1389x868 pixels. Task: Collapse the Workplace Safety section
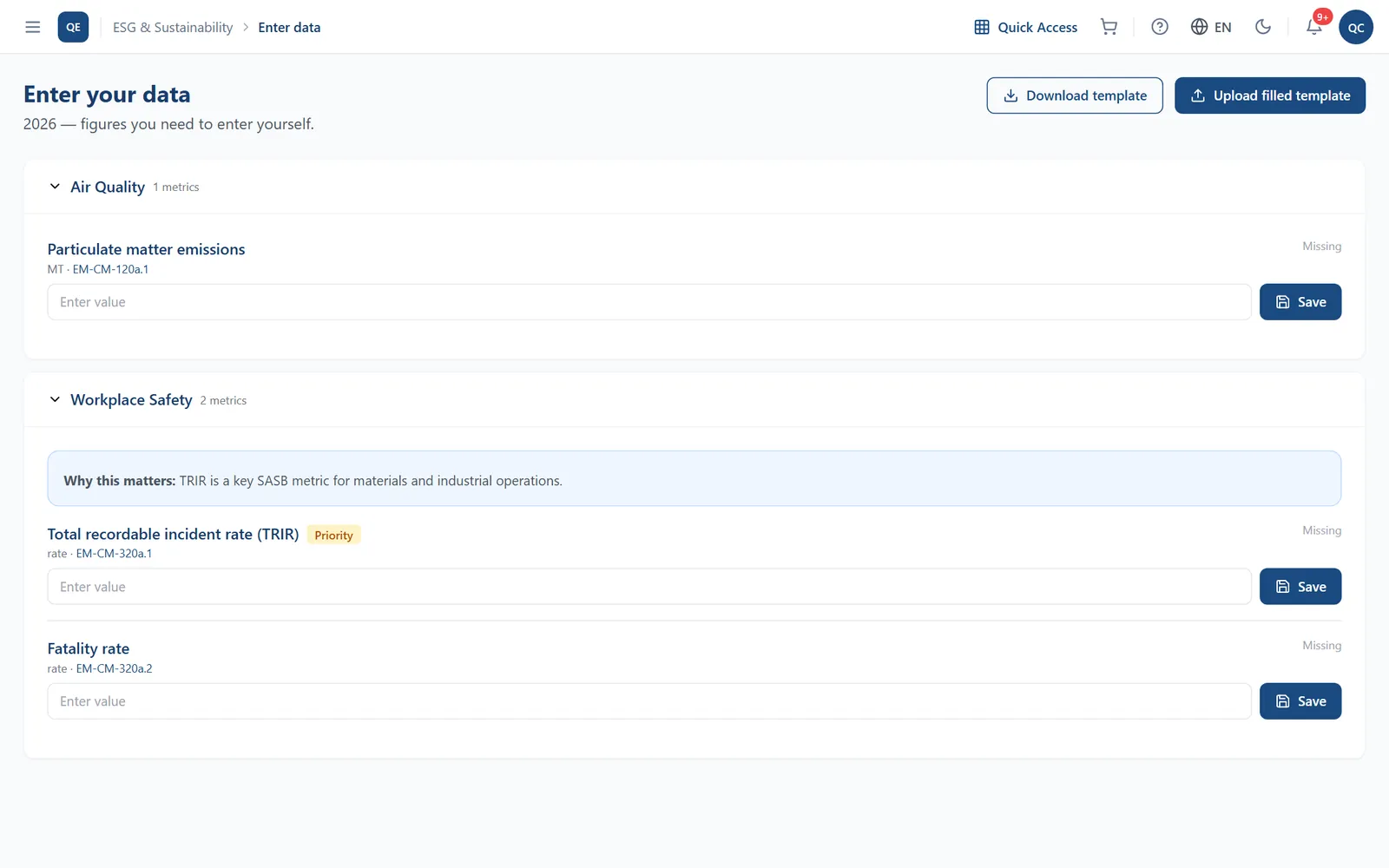(x=55, y=399)
